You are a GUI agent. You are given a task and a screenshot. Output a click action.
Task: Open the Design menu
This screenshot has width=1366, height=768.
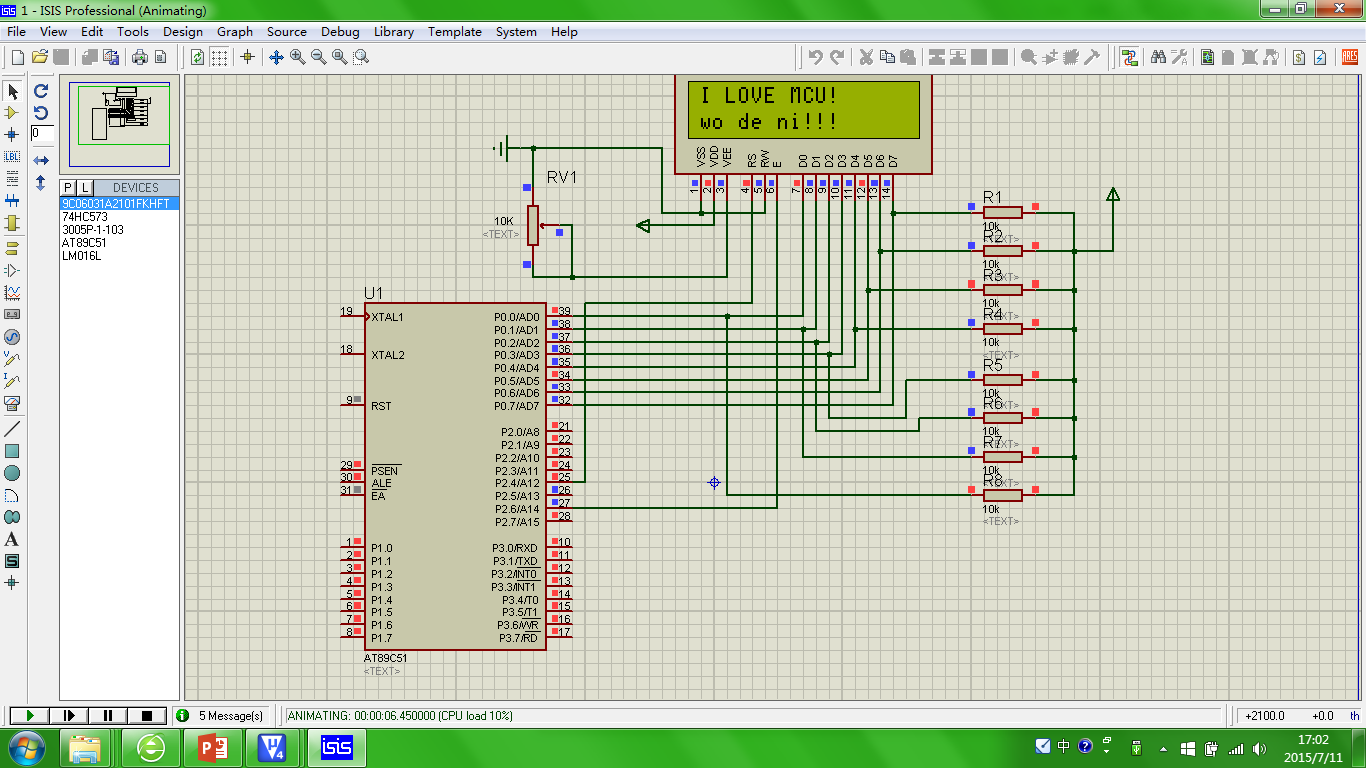point(183,32)
